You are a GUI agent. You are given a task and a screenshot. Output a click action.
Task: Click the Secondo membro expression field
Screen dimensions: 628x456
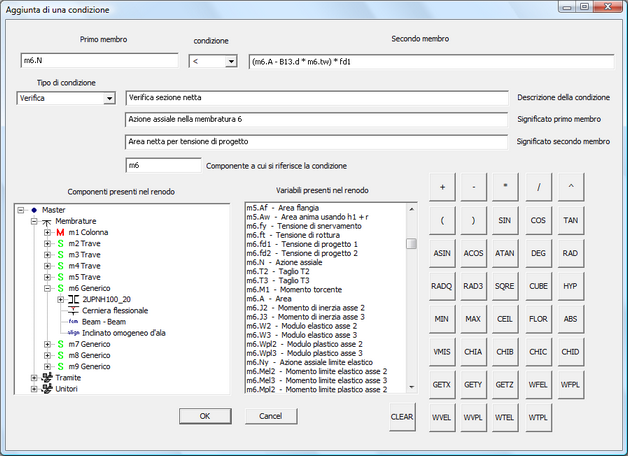click(x=430, y=61)
